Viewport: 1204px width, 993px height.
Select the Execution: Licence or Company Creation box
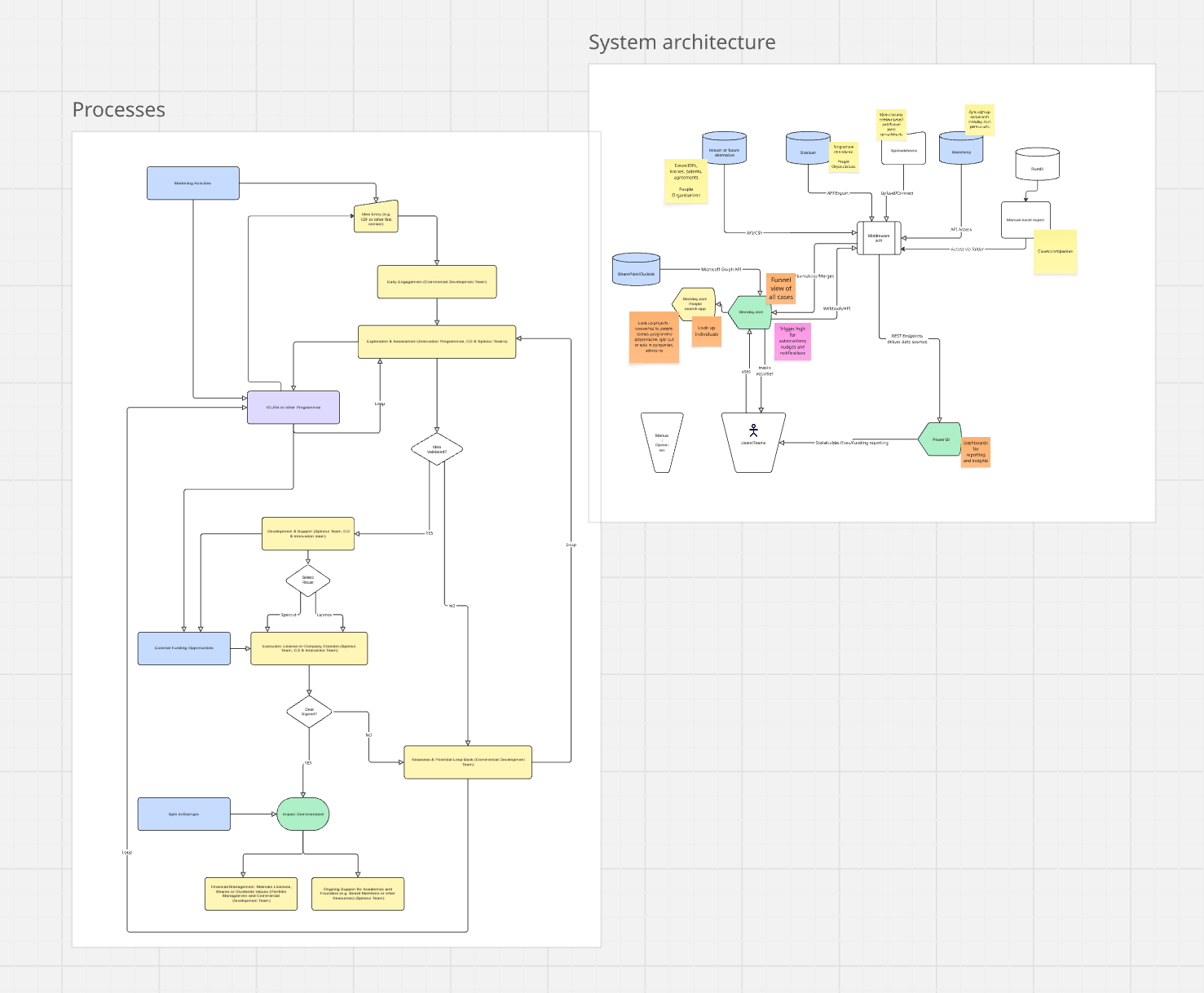tap(309, 648)
